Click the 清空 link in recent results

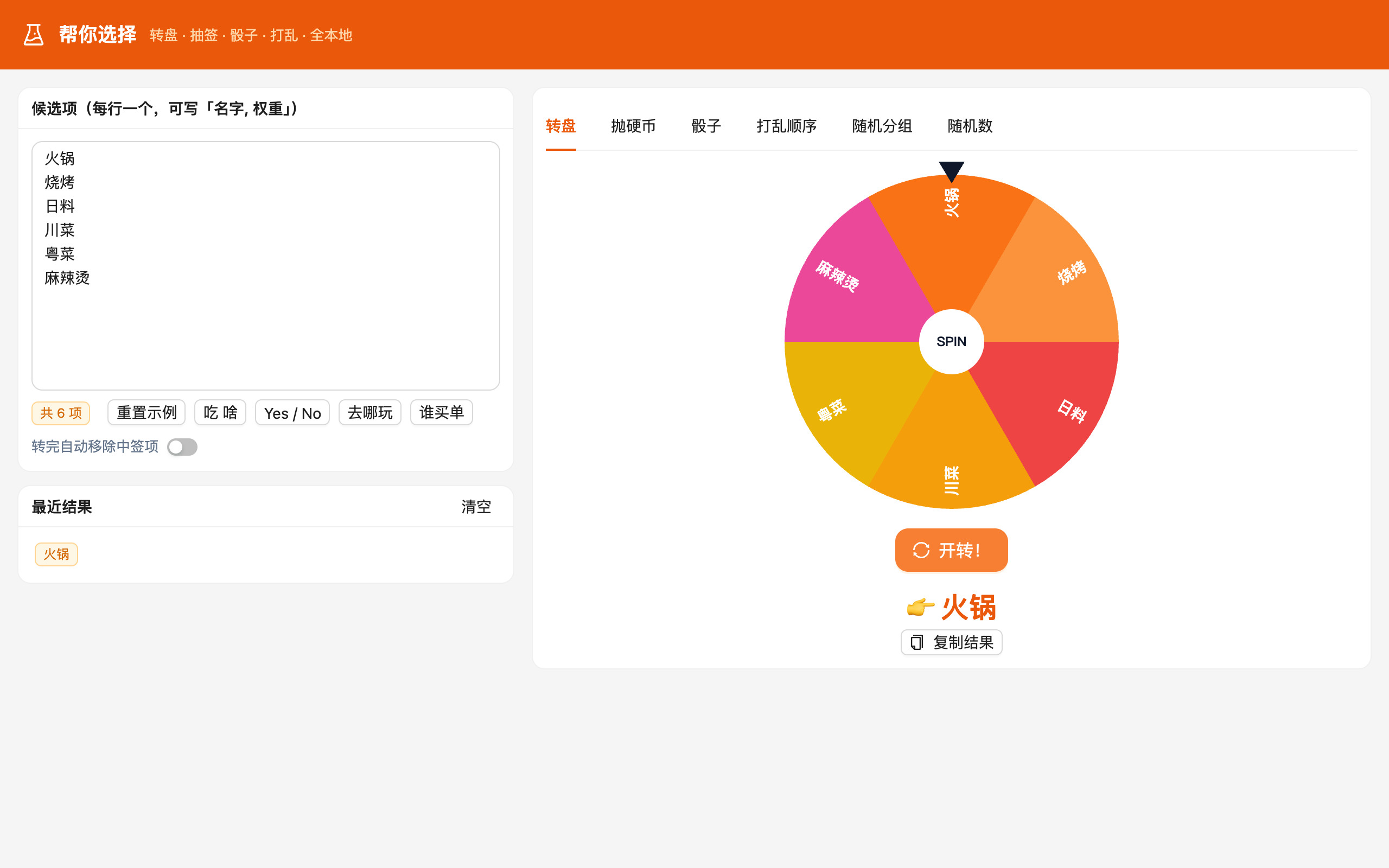click(x=476, y=507)
